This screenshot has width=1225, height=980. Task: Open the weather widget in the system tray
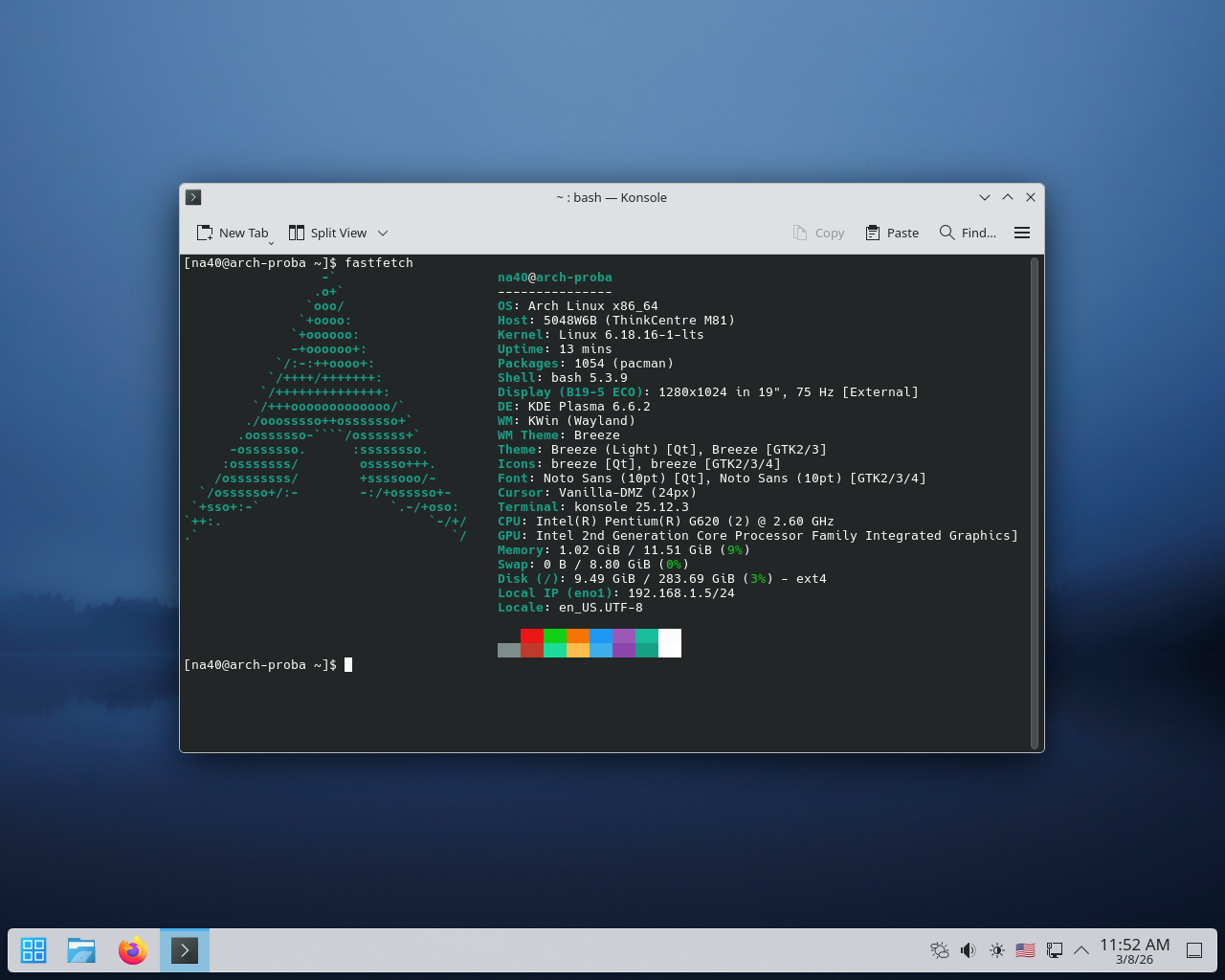pos(940,950)
